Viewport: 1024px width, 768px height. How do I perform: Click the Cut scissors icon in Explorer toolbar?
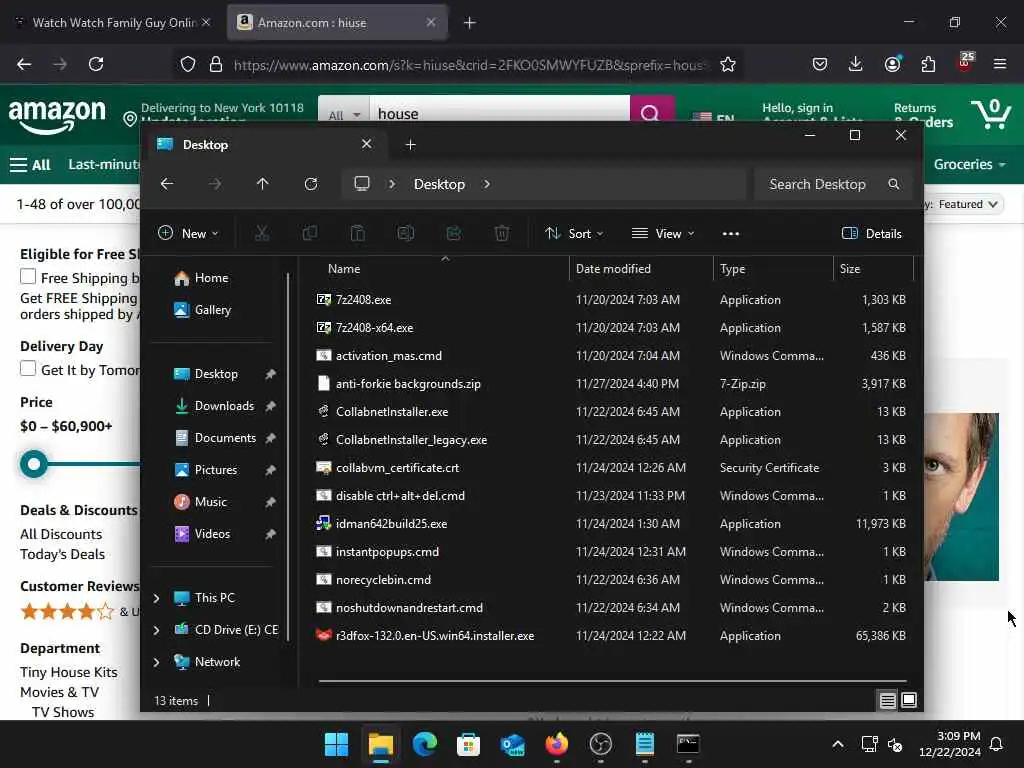click(x=262, y=233)
